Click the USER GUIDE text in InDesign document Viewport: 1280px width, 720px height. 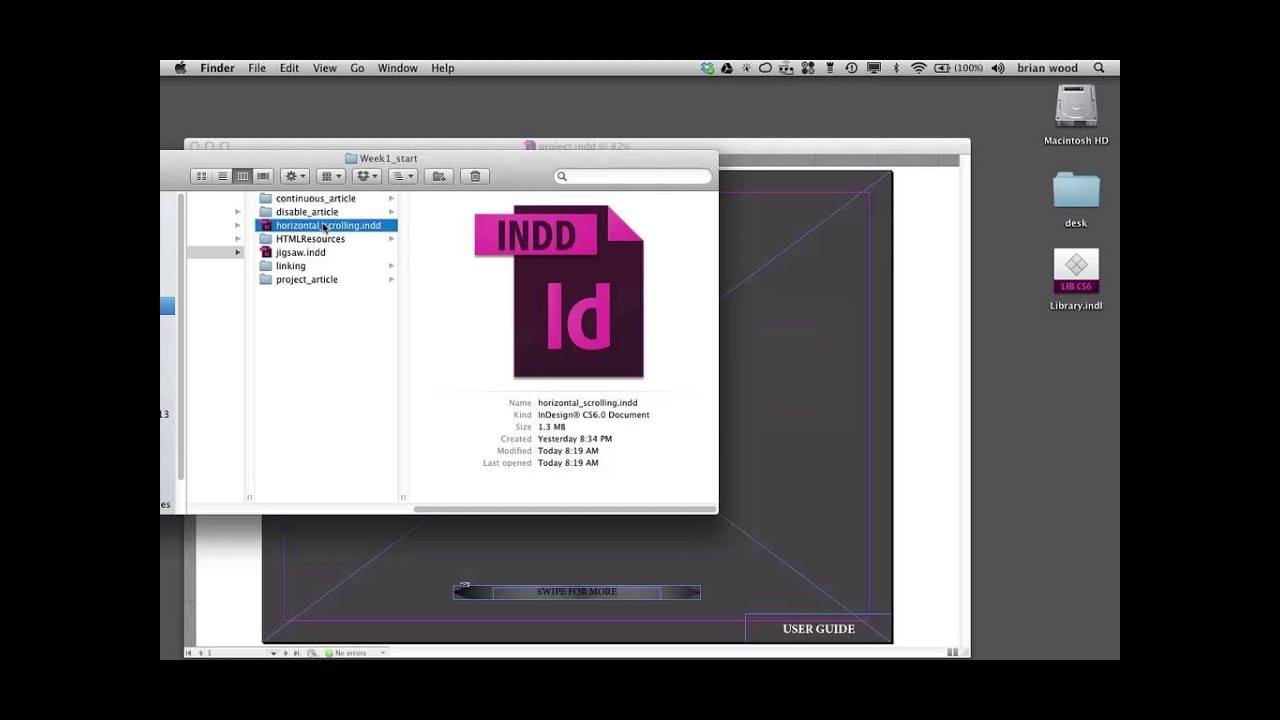coord(818,629)
